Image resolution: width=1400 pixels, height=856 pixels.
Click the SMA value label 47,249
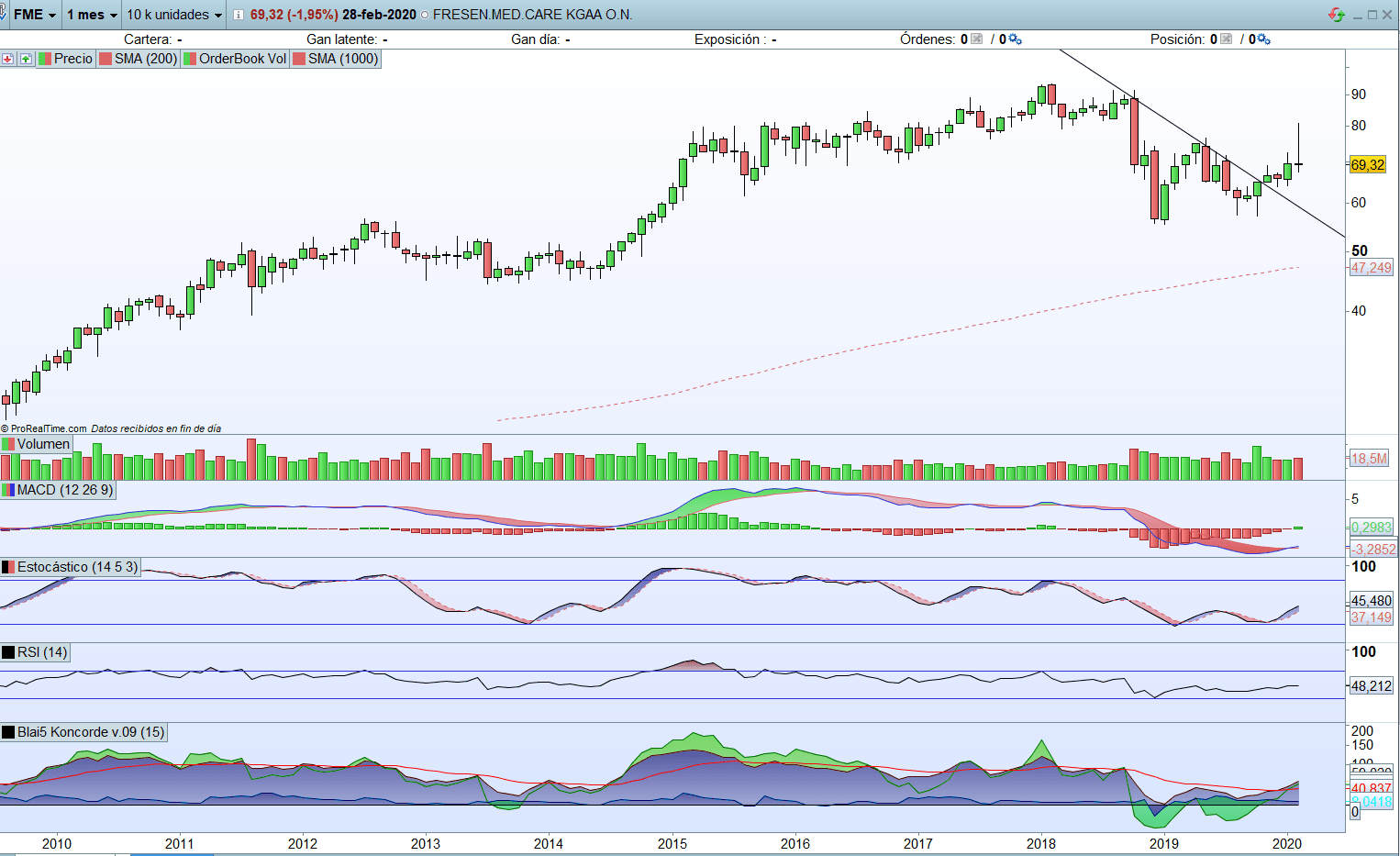(x=1371, y=268)
